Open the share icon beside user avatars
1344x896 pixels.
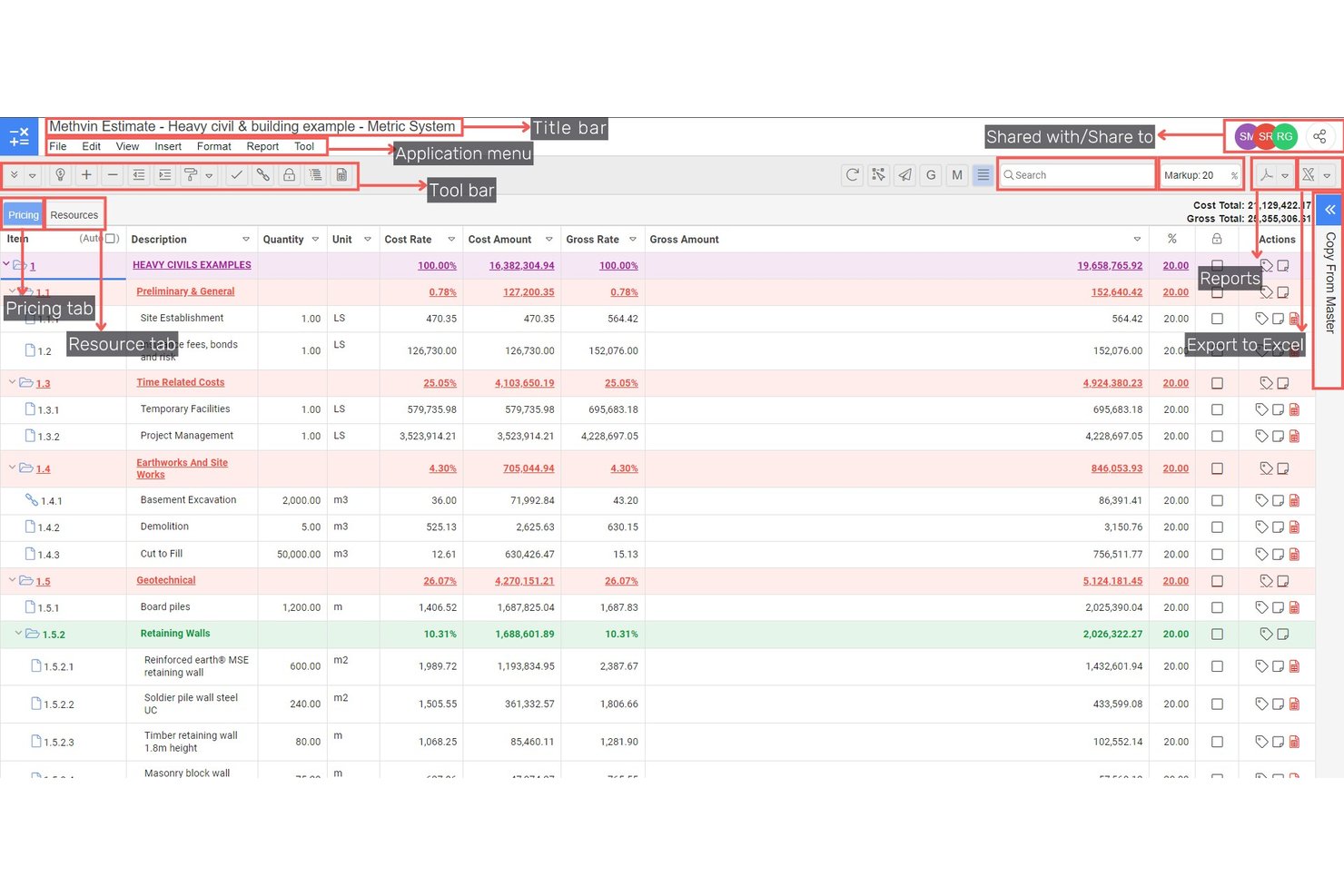pos(1319,137)
